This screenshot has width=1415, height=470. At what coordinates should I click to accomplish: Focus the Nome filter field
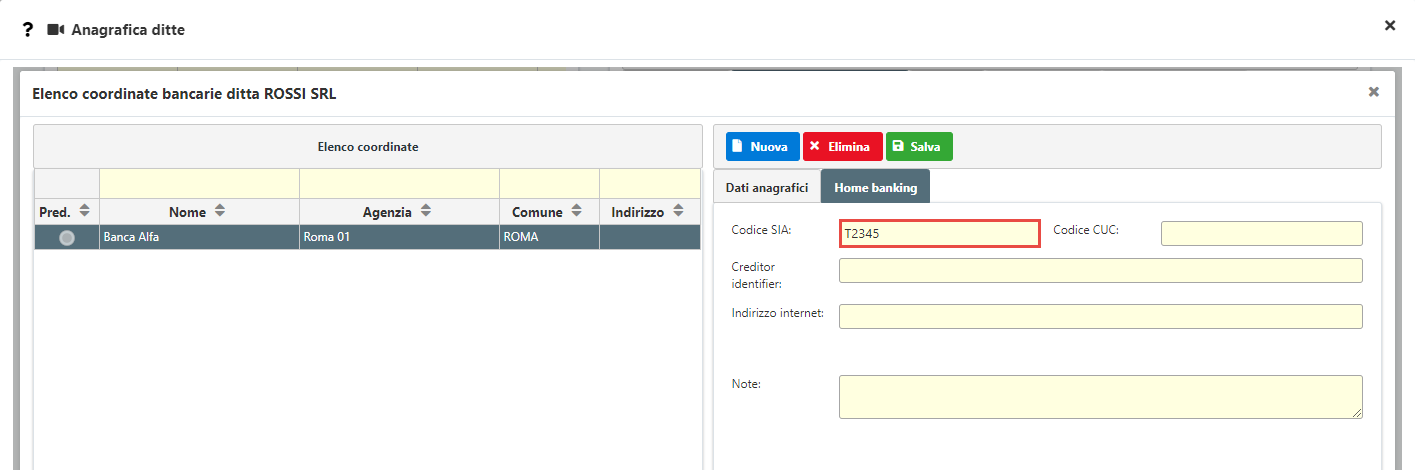pyautogui.click(x=200, y=184)
